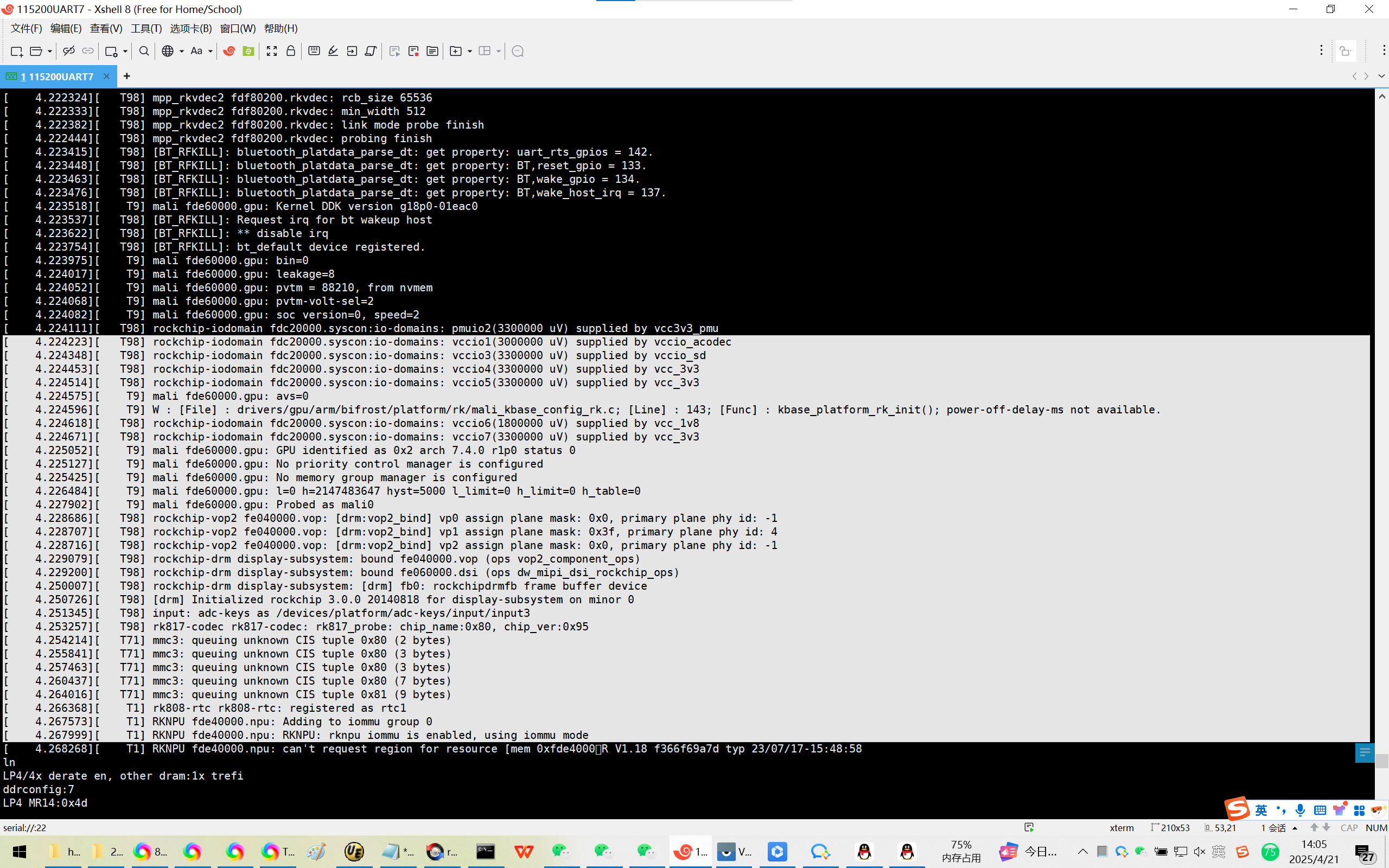Image resolution: width=1389 pixels, height=868 pixels.
Task: Select the 1 115200UART7 session tab
Action: coord(56,76)
